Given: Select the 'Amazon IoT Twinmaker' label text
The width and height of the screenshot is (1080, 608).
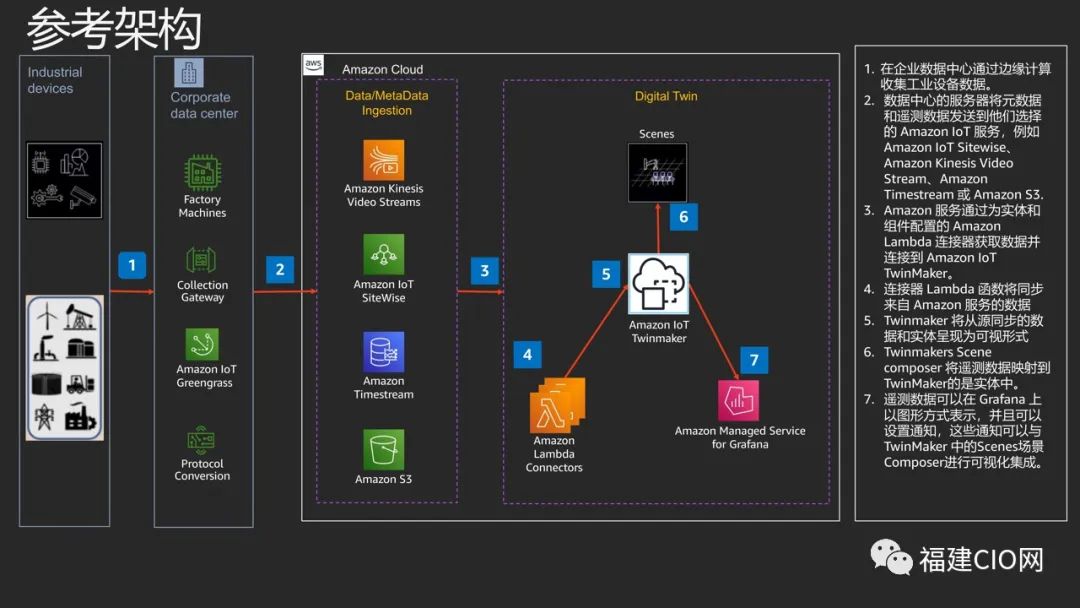Looking at the screenshot, I should coord(658,331).
